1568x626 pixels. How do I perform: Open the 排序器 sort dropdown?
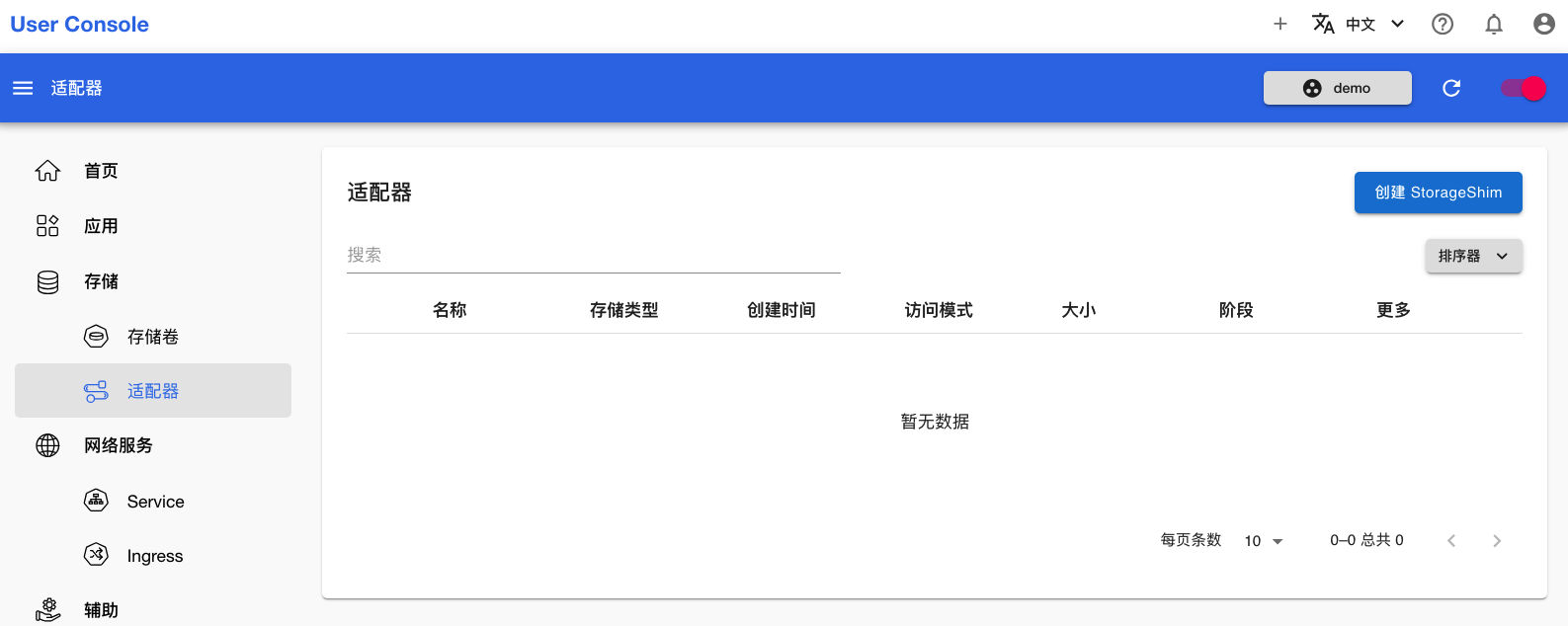click(x=1473, y=256)
